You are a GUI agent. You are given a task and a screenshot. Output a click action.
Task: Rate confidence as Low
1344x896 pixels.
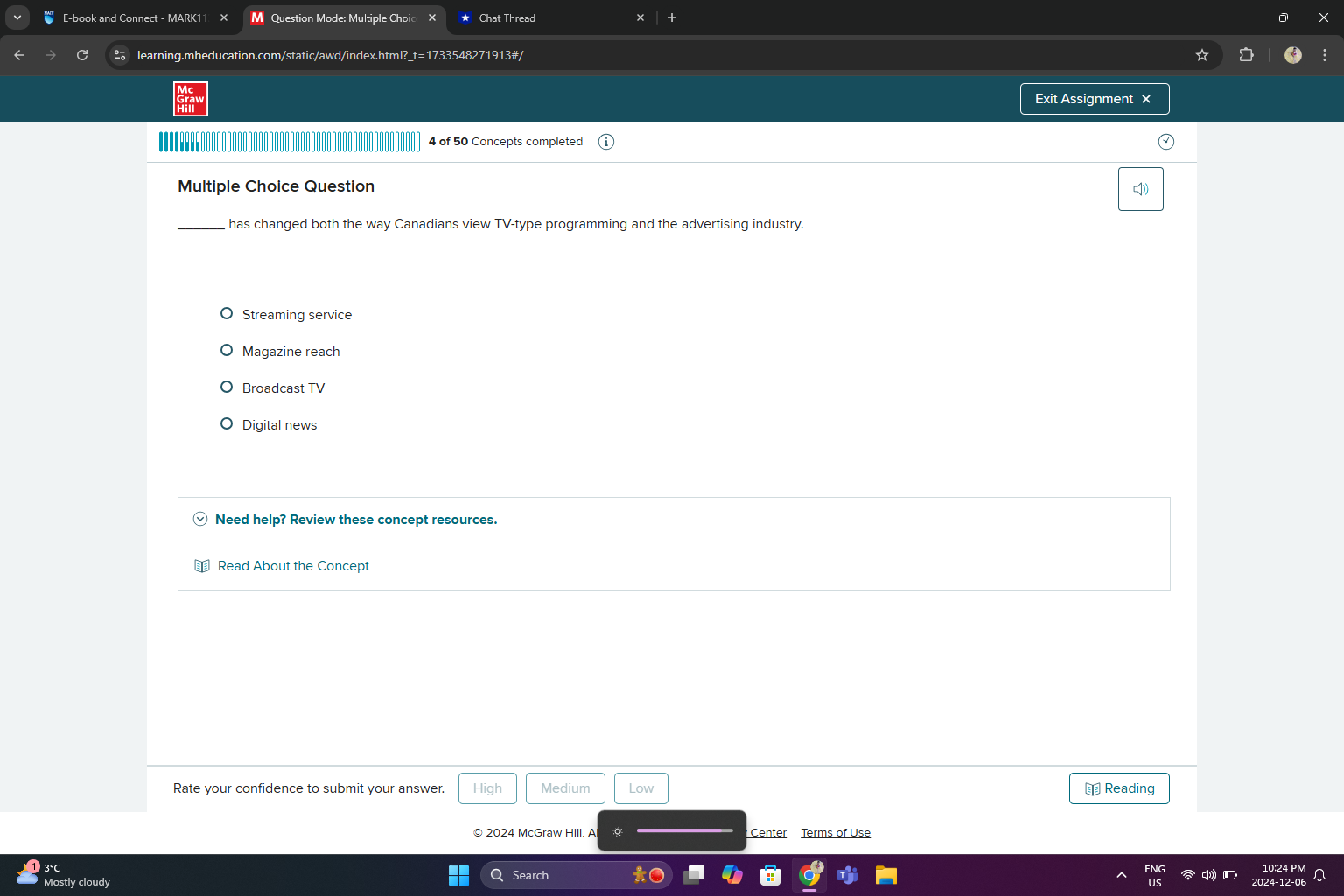click(641, 788)
